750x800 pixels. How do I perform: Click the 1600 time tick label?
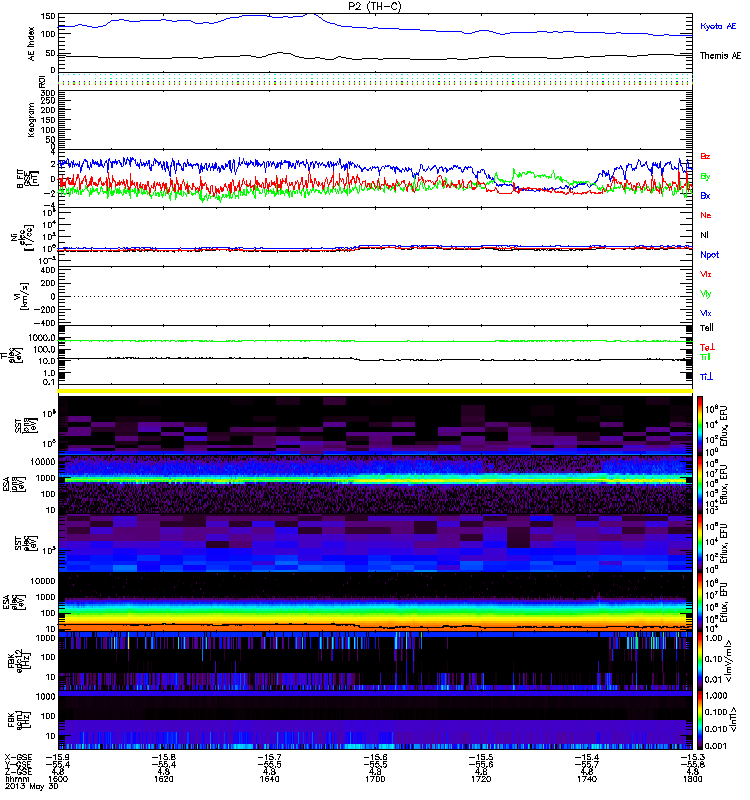[x=58, y=779]
